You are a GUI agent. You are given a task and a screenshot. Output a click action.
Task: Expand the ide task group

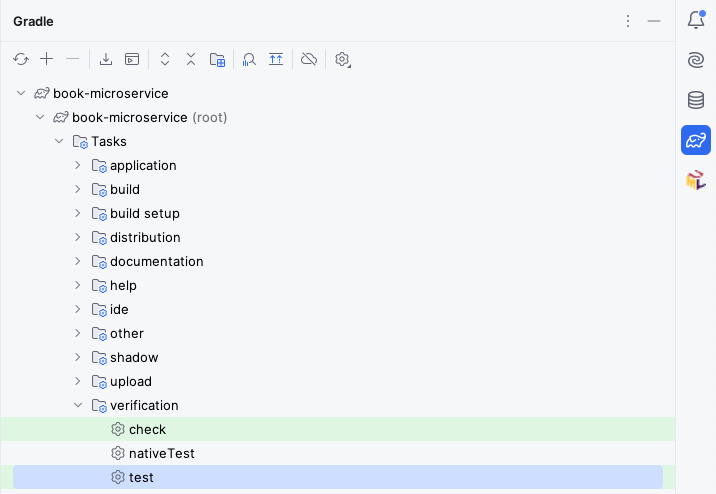pyautogui.click(x=78, y=309)
